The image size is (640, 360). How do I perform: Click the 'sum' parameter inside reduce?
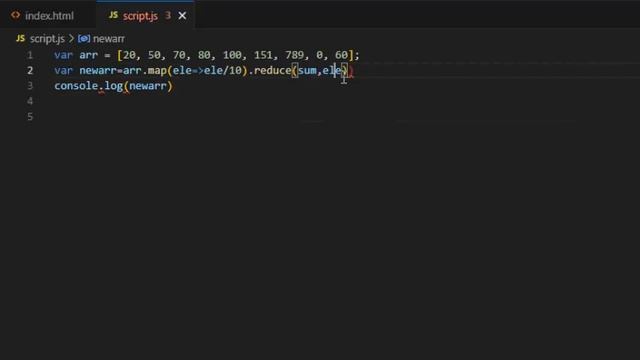pos(307,71)
